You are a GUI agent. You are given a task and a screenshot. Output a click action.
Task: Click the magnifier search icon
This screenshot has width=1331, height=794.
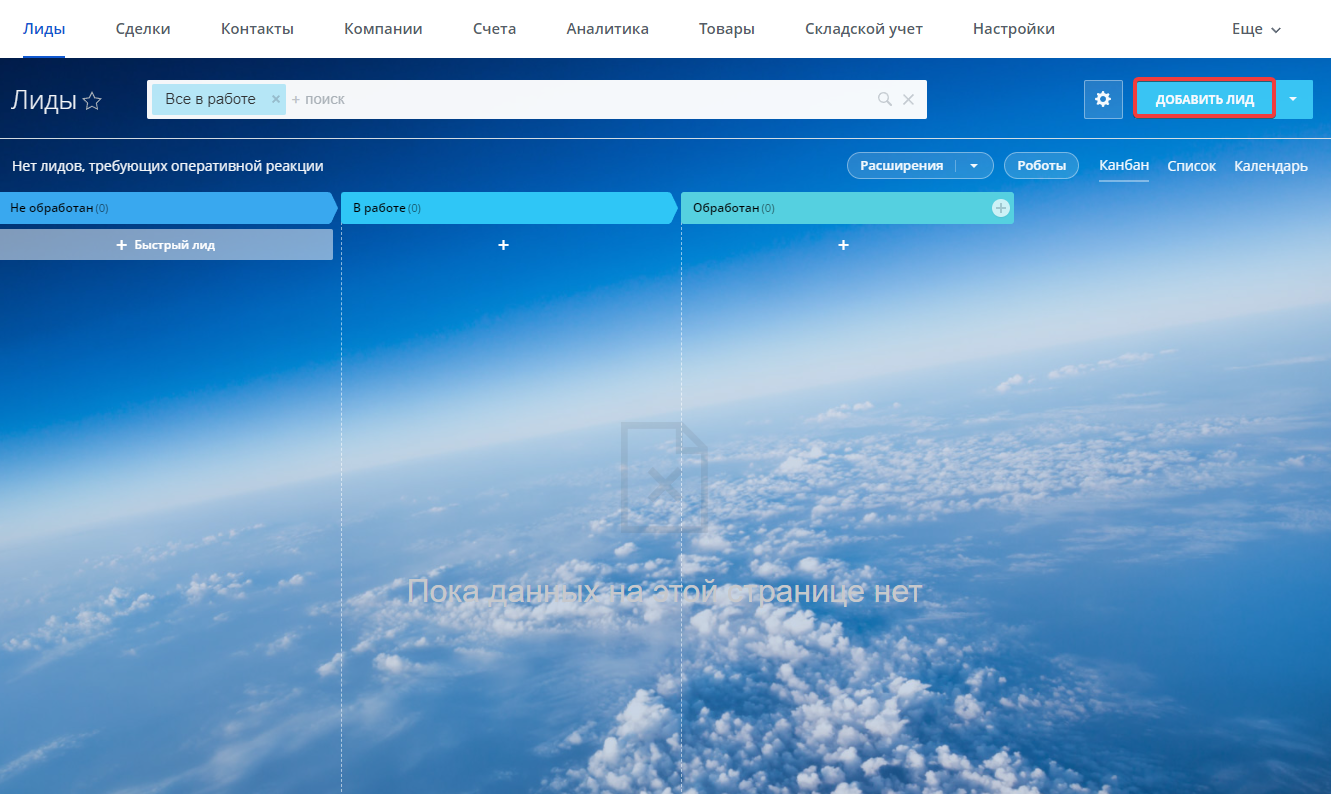884,99
